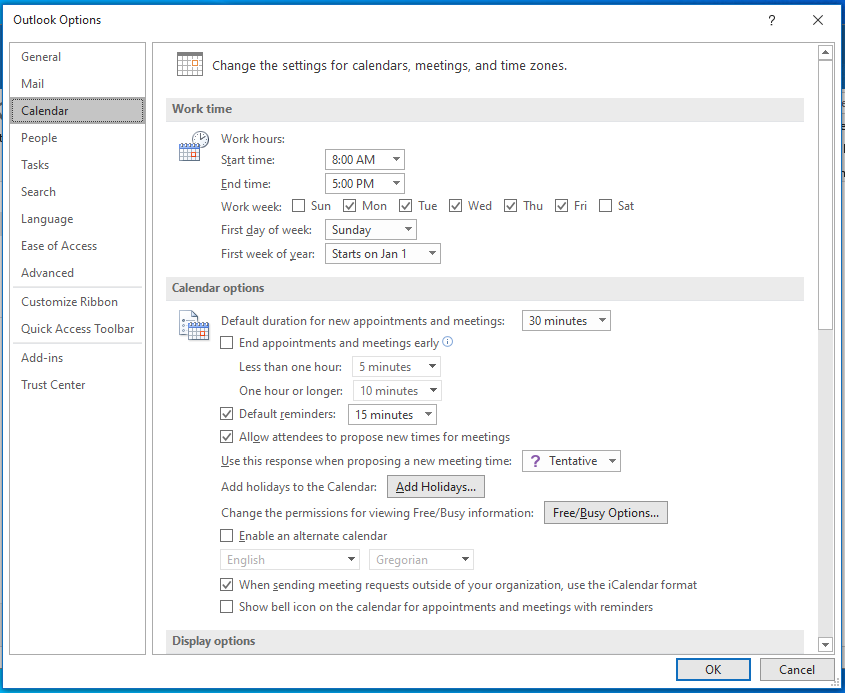Click the info icon beside End appointments early
The width and height of the screenshot is (845, 693).
tap(447, 342)
